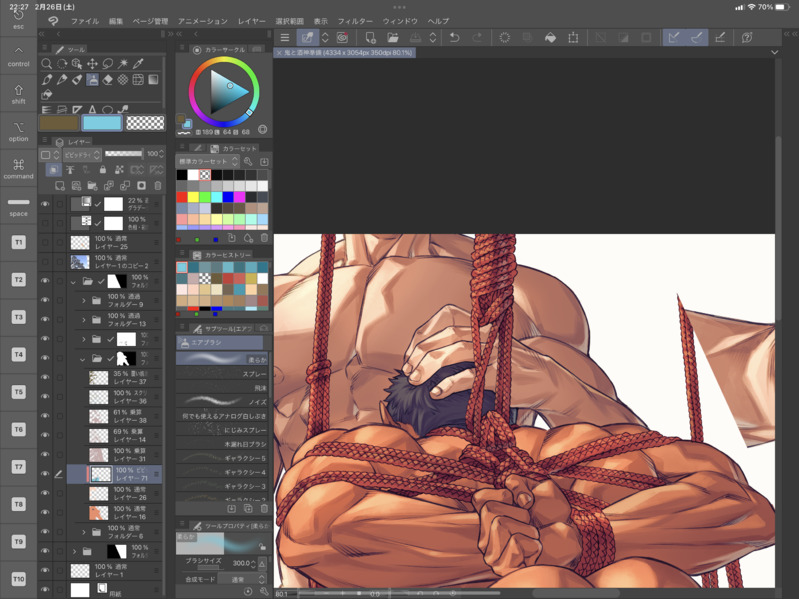The image size is (799, 599).
Task: Open the canvas tab list chevron
Action: pyautogui.click(x=775, y=52)
